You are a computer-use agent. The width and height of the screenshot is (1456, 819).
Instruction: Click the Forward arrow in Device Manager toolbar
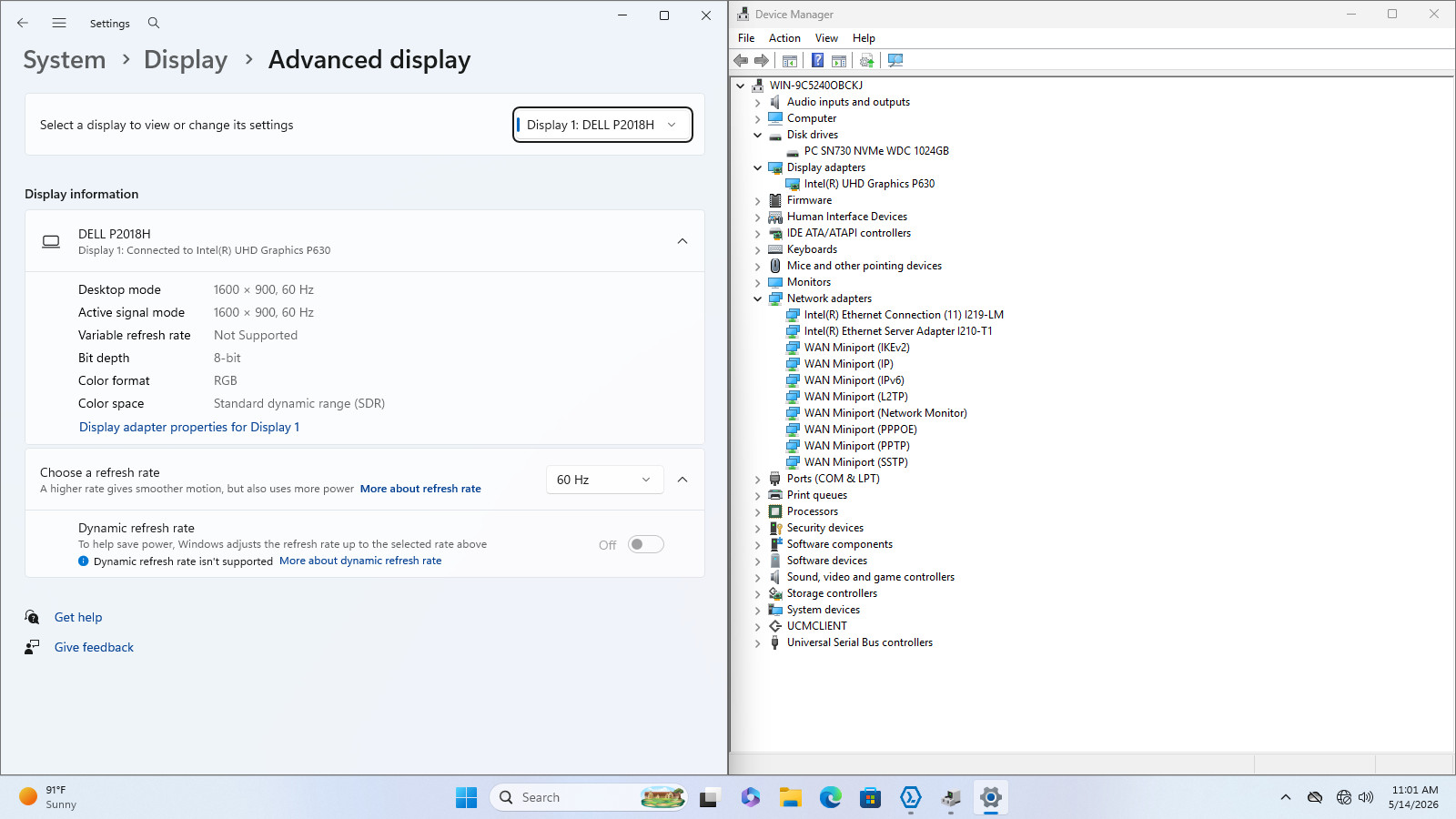(x=762, y=60)
